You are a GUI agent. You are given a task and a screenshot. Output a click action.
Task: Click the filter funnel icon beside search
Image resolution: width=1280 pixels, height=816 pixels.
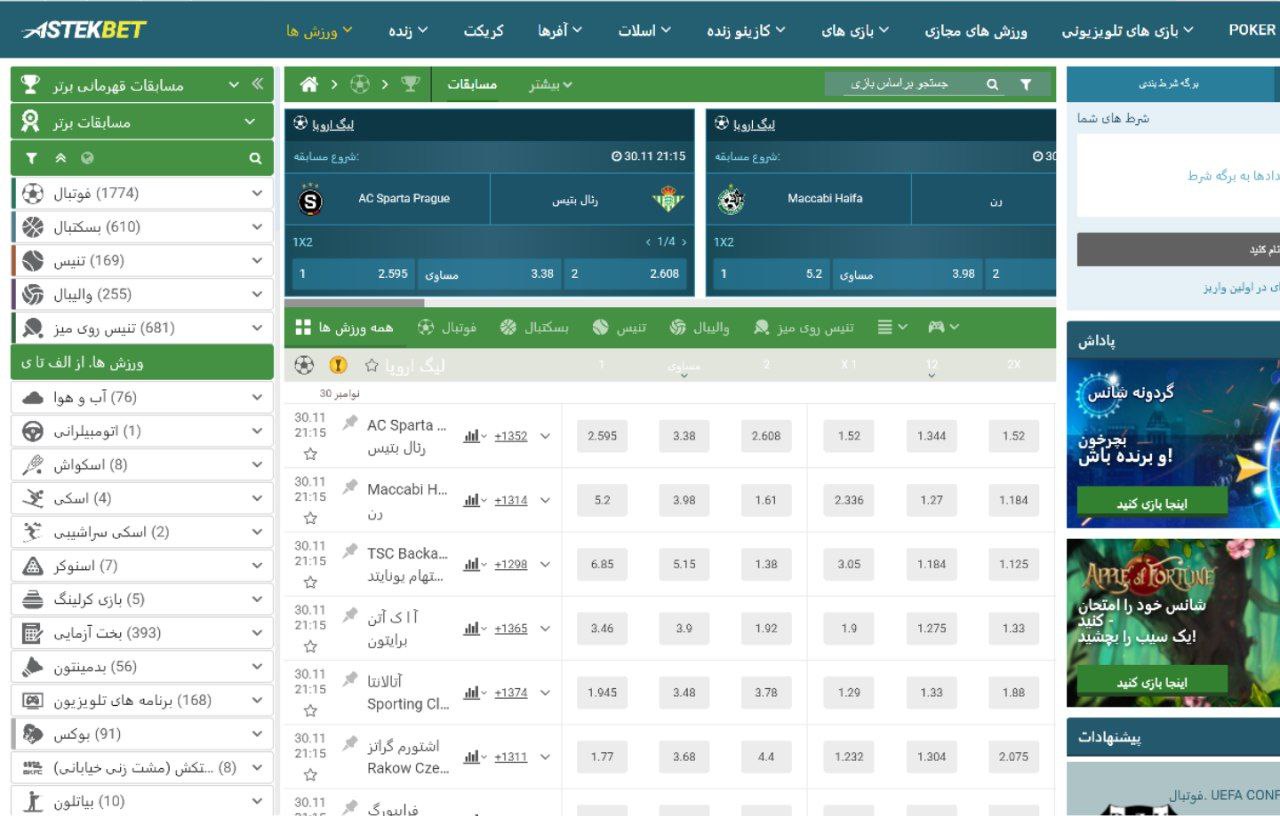(x=1025, y=85)
